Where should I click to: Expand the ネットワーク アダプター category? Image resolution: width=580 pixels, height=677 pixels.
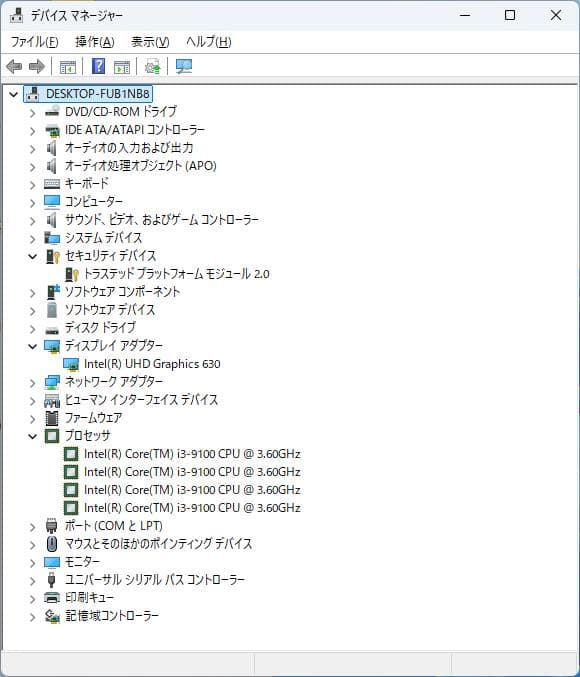[x=32, y=383]
